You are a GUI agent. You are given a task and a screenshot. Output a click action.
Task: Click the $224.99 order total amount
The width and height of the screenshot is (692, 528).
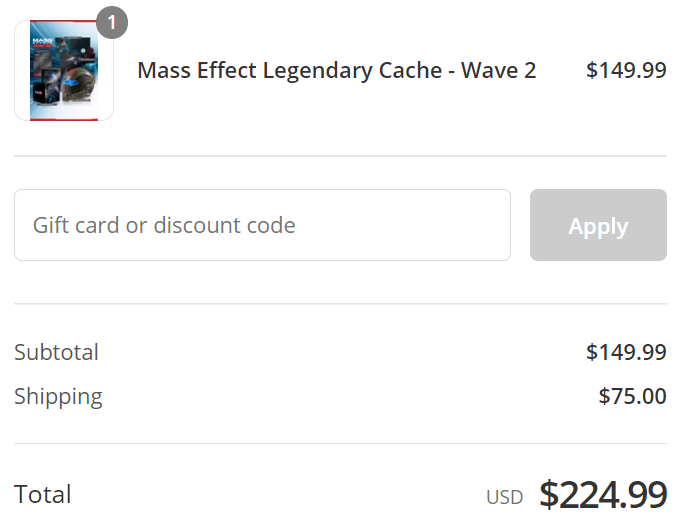coord(603,494)
